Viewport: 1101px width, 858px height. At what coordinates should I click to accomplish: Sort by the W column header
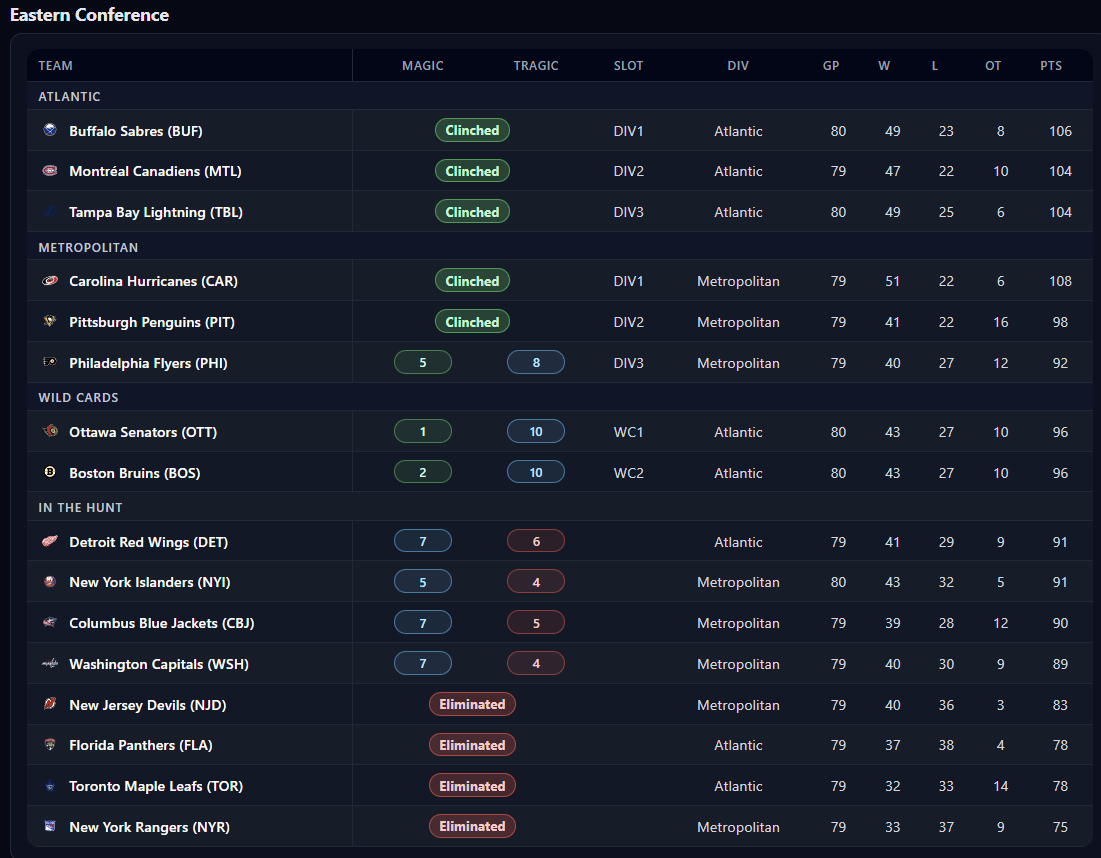pos(884,65)
